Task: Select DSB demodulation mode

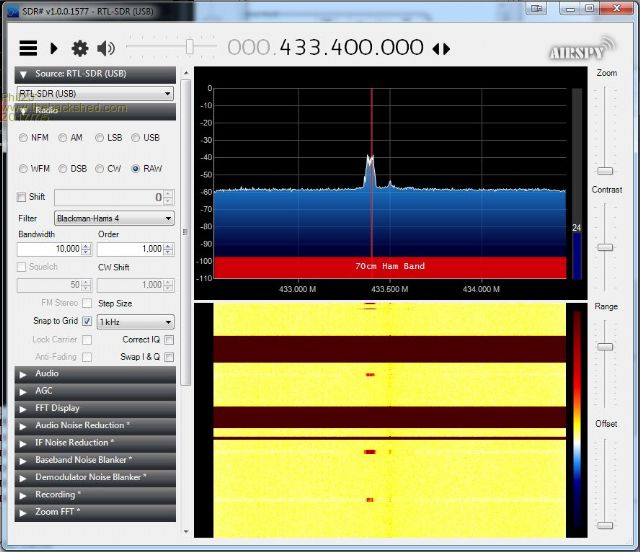Action: pyautogui.click(x=62, y=169)
